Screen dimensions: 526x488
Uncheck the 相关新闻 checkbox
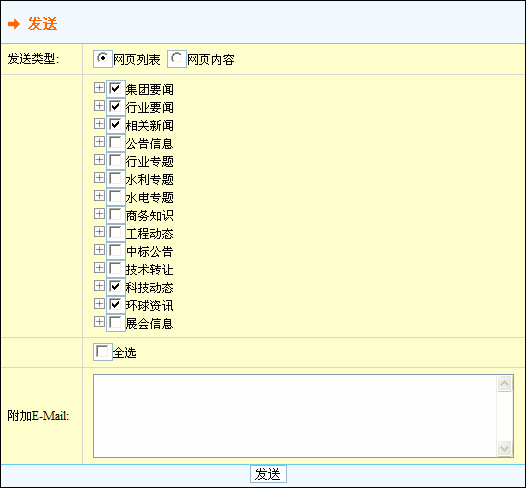point(116,125)
